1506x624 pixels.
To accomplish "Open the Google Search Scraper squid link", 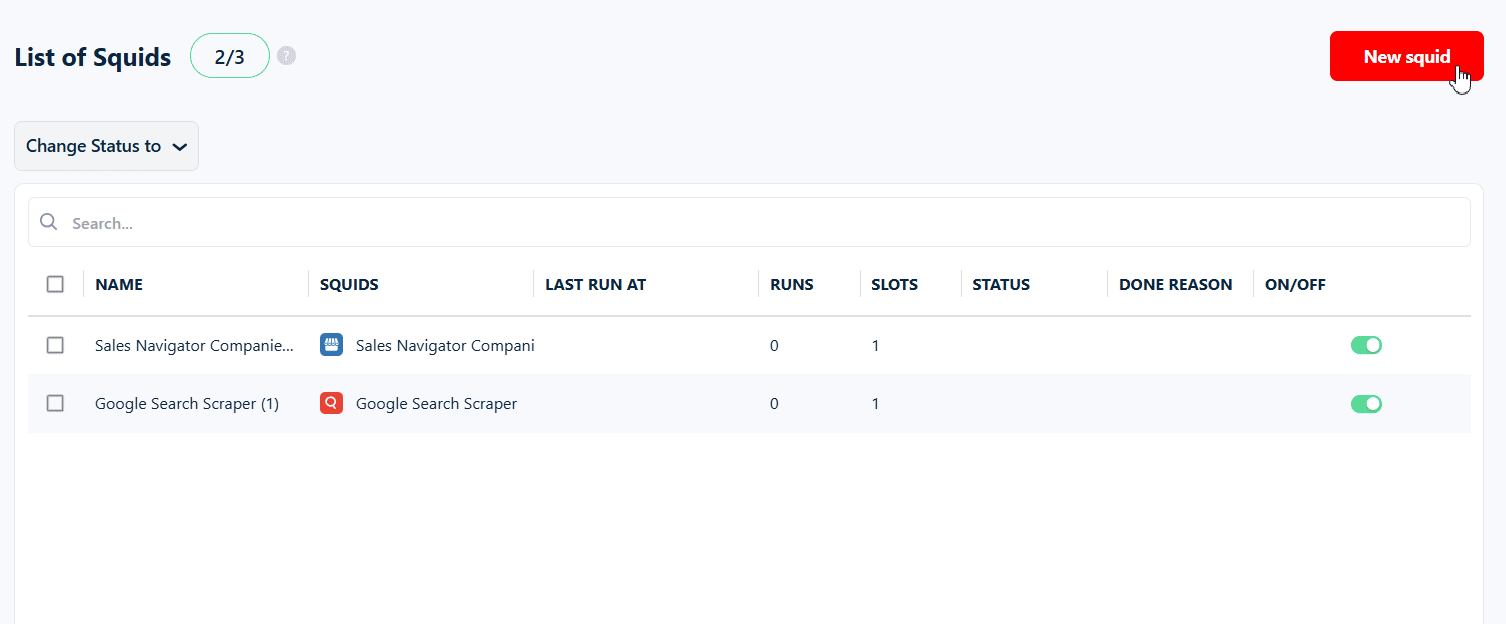I will tap(437, 403).
